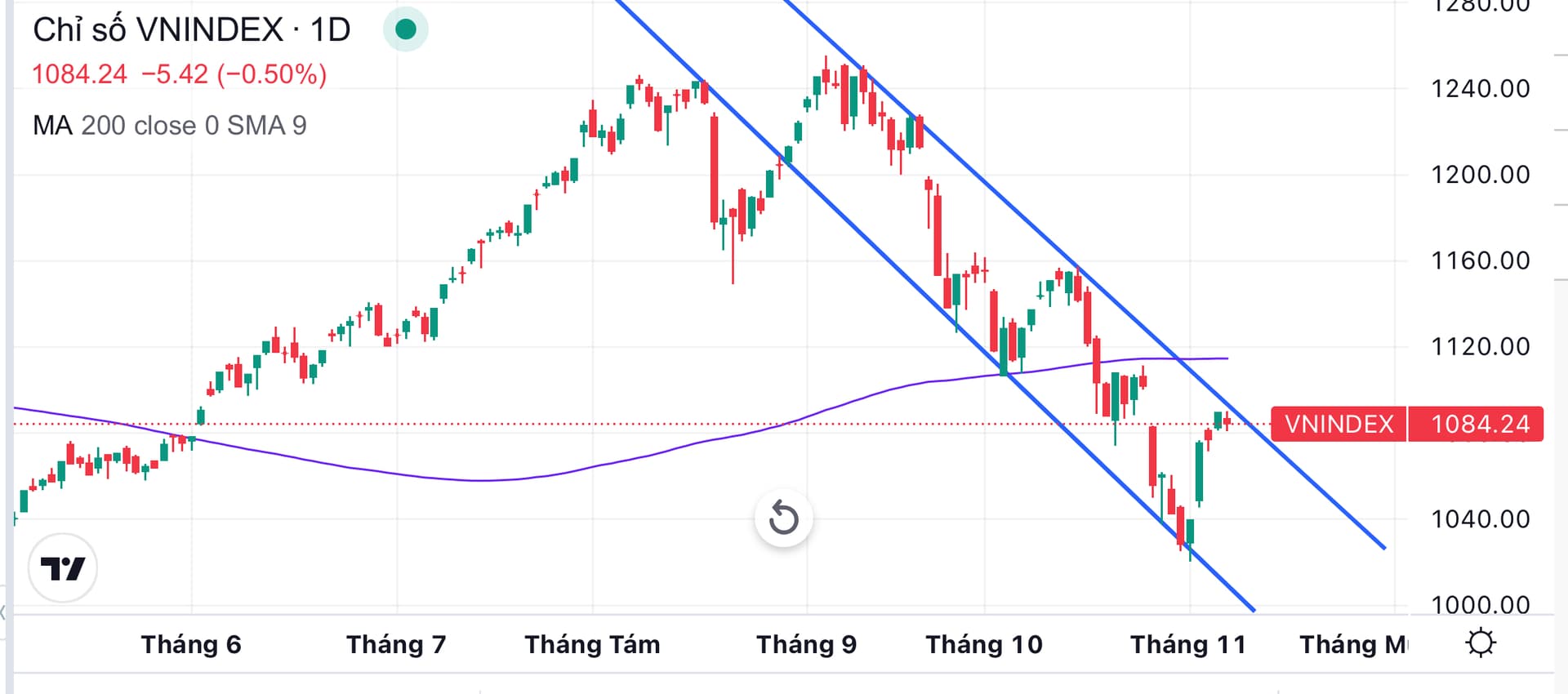Click Tháng 11 on the time axis
Viewport: 1568px width, 694px height.
click(x=1188, y=645)
